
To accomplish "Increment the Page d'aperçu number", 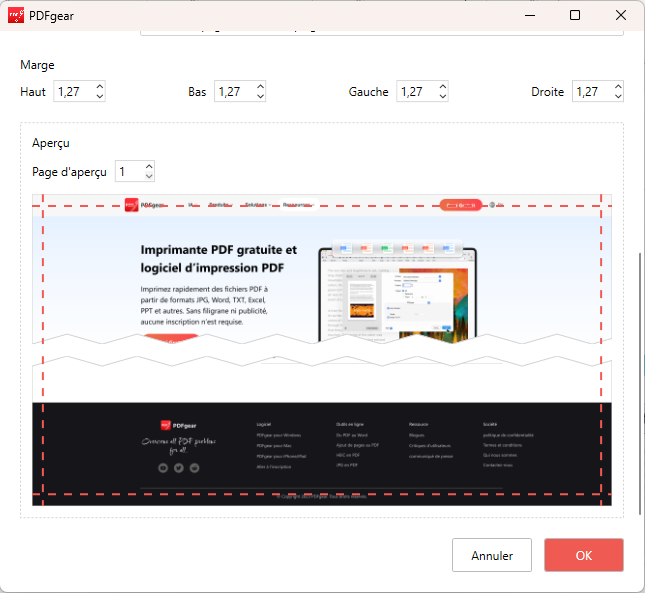I will click(x=149, y=167).
